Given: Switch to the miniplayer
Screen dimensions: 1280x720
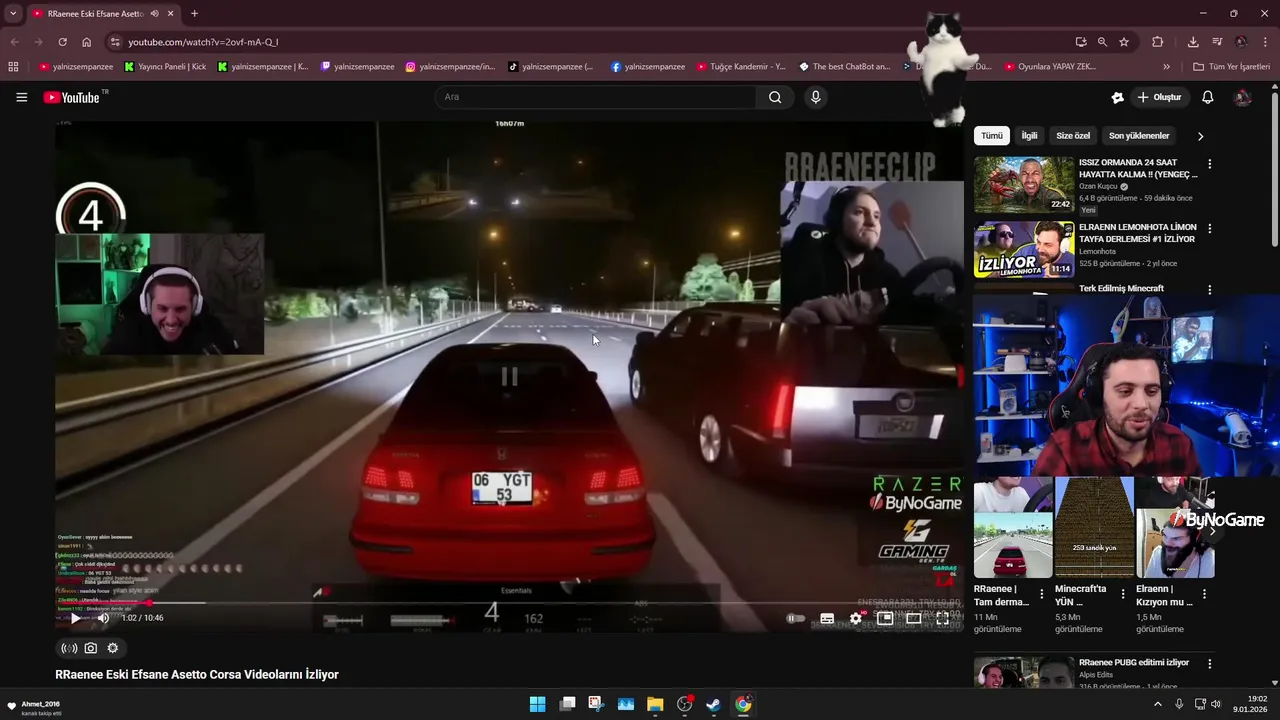Looking at the screenshot, I should (885, 618).
